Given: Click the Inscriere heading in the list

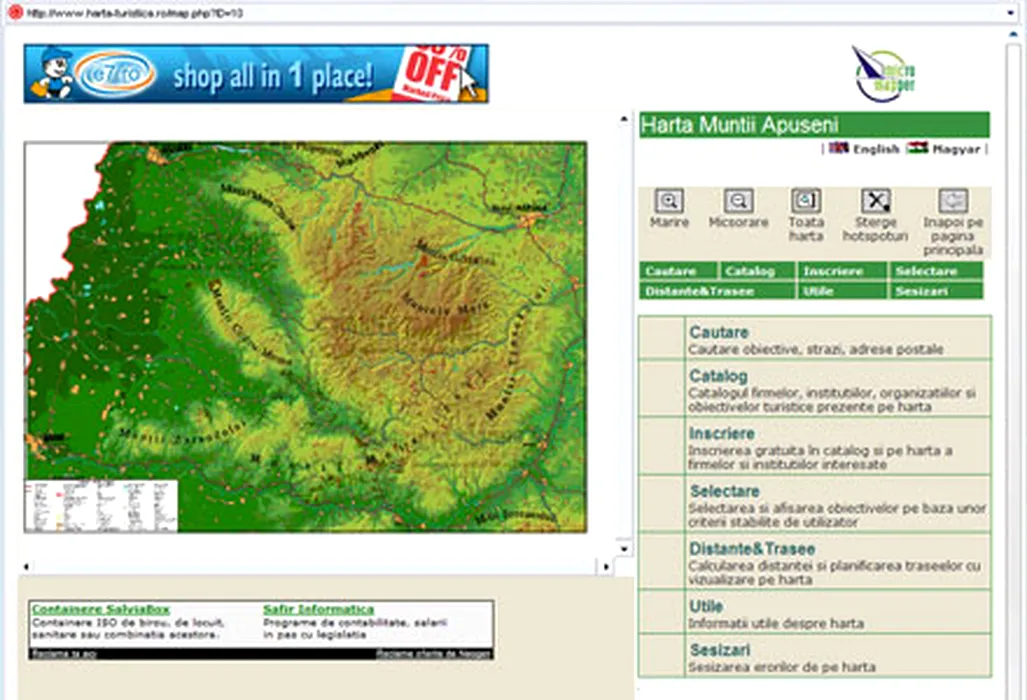Looking at the screenshot, I should (721, 434).
